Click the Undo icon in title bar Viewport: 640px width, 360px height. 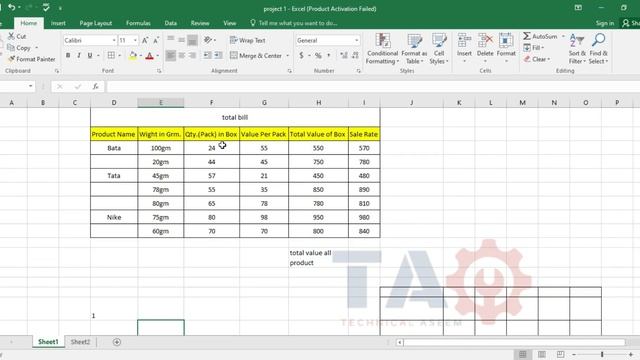pyautogui.click(x=11, y=7)
